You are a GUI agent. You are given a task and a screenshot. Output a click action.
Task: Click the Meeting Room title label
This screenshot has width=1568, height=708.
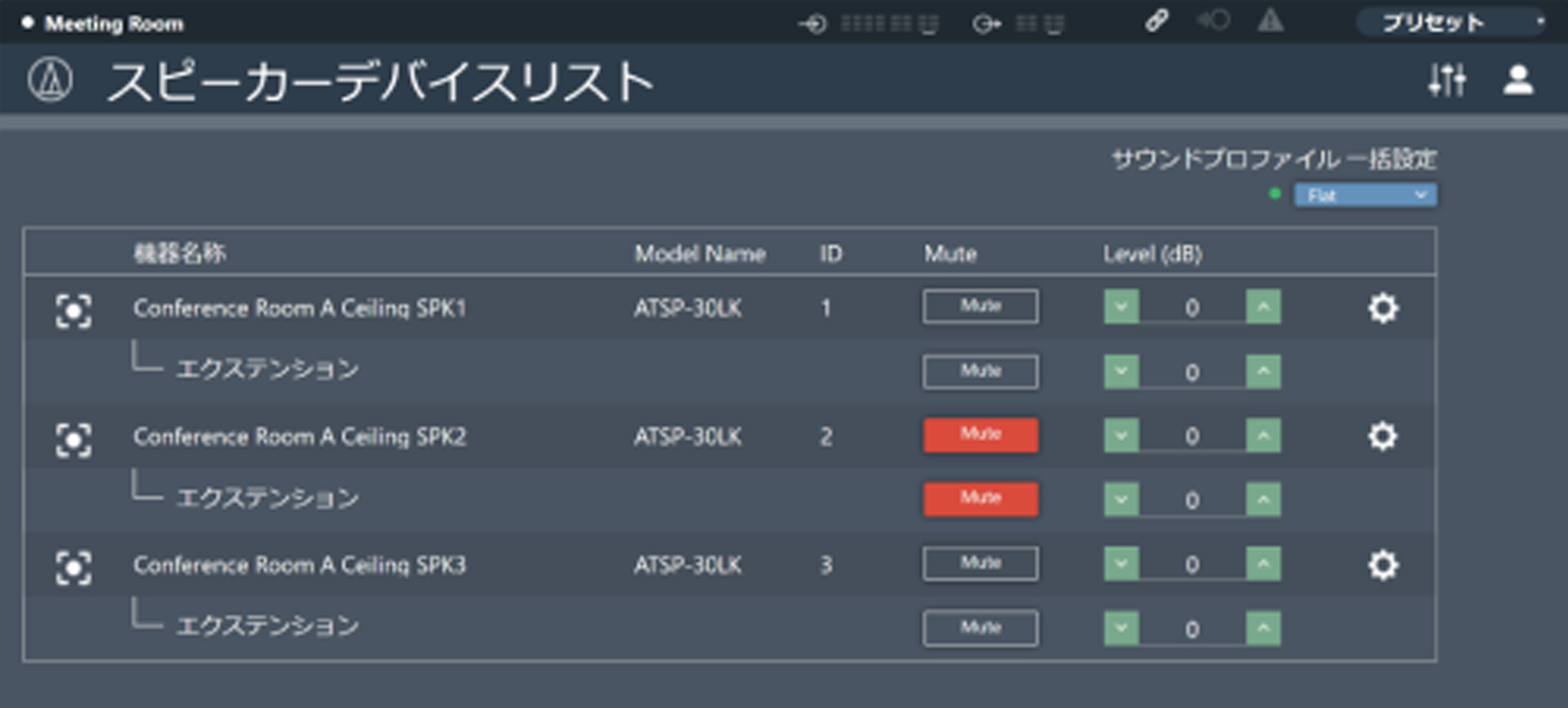click(114, 24)
